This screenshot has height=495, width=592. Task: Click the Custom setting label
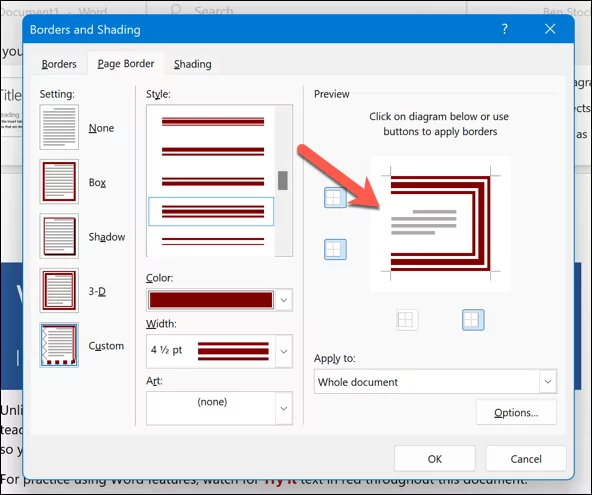[106, 345]
